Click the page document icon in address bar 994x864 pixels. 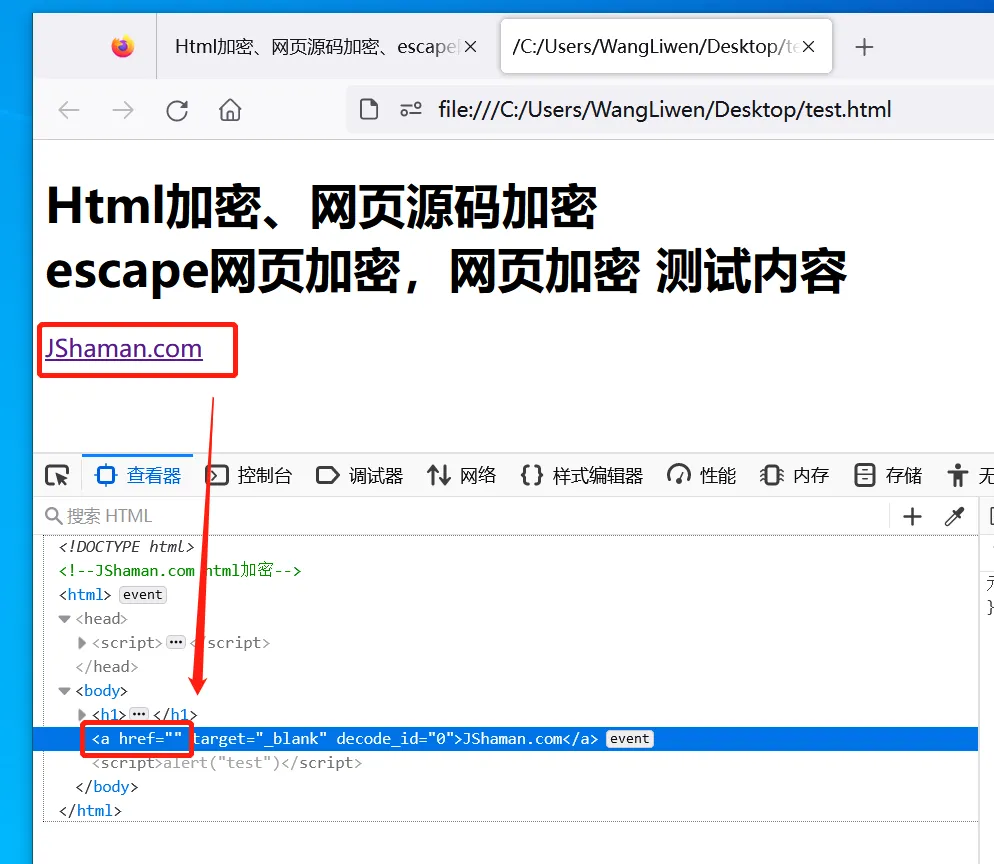369,110
